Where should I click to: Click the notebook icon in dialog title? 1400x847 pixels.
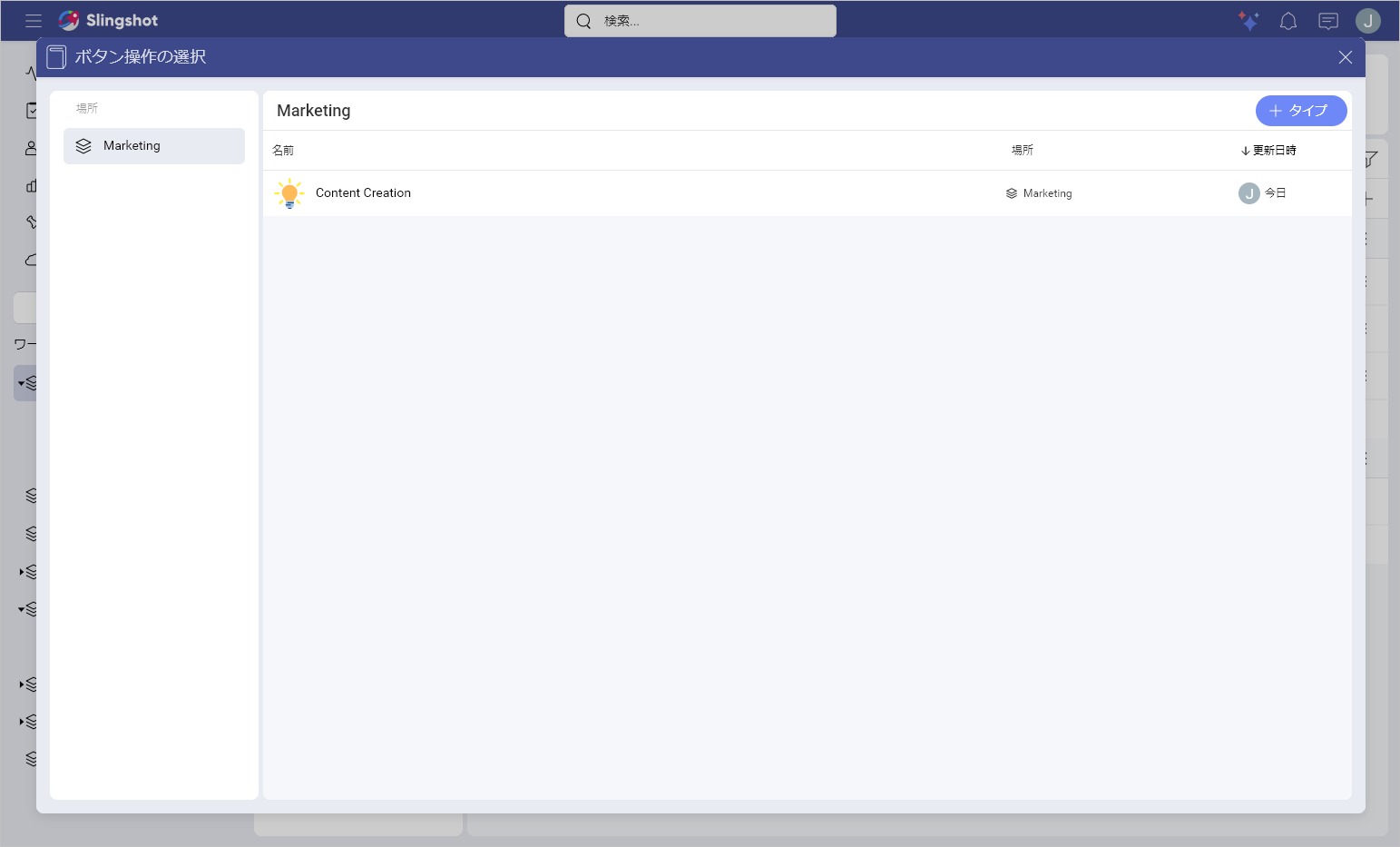coord(56,57)
